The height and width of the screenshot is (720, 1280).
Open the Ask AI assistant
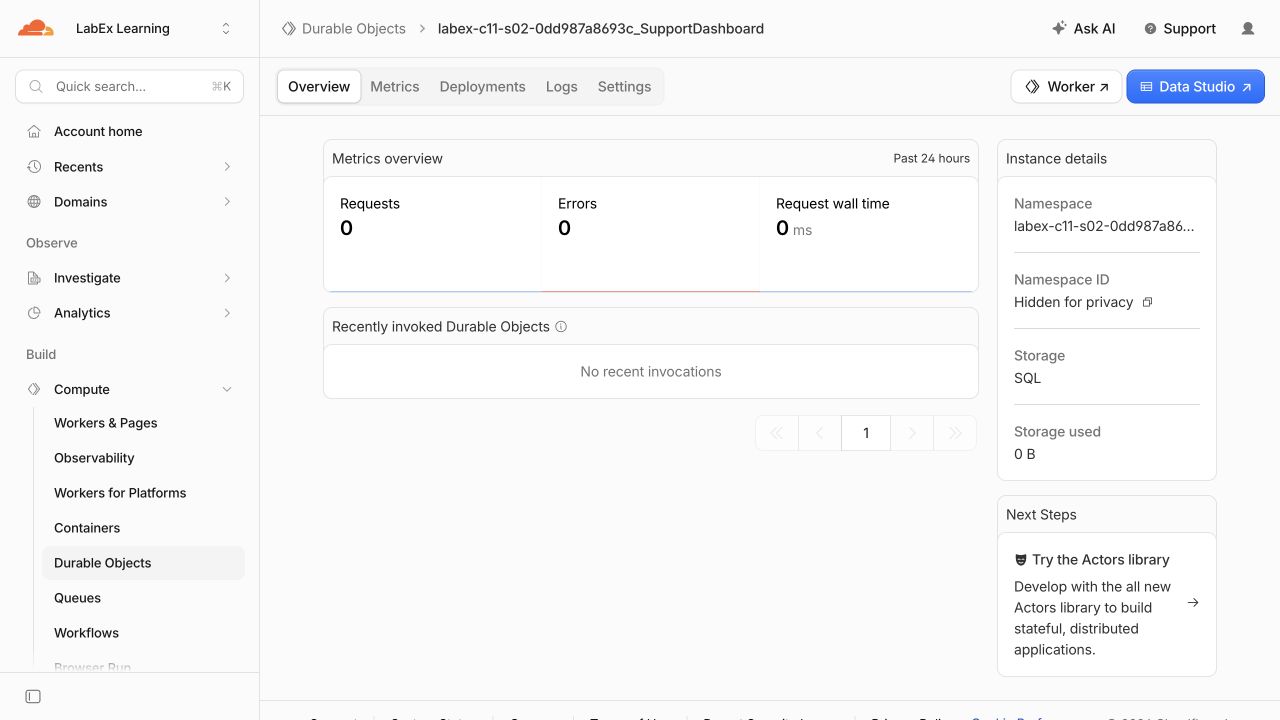pyautogui.click(x=1084, y=28)
